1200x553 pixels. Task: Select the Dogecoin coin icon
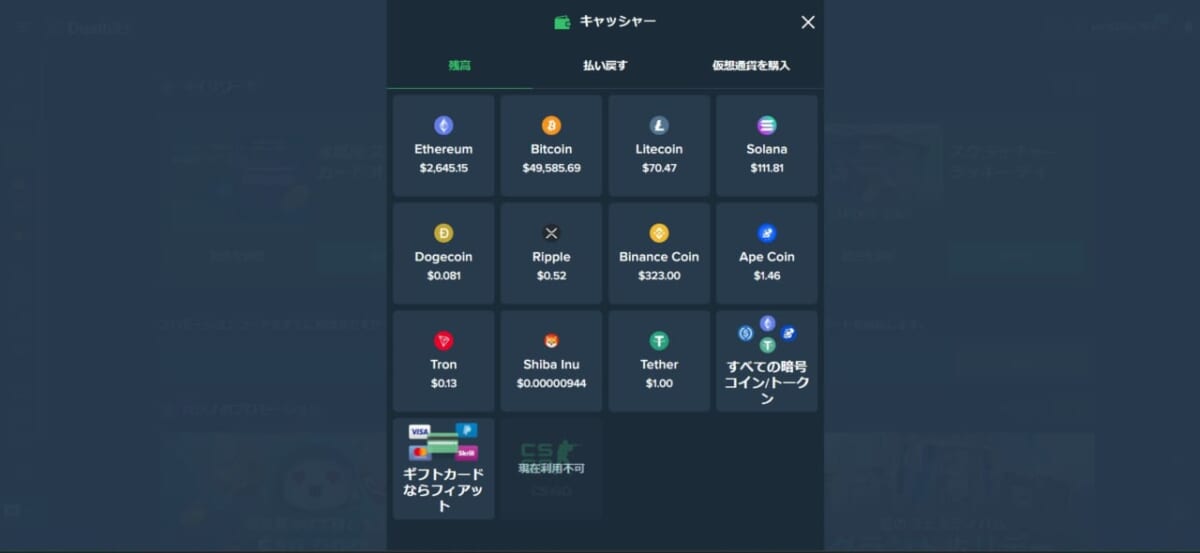pyautogui.click(x=443, y=233)
